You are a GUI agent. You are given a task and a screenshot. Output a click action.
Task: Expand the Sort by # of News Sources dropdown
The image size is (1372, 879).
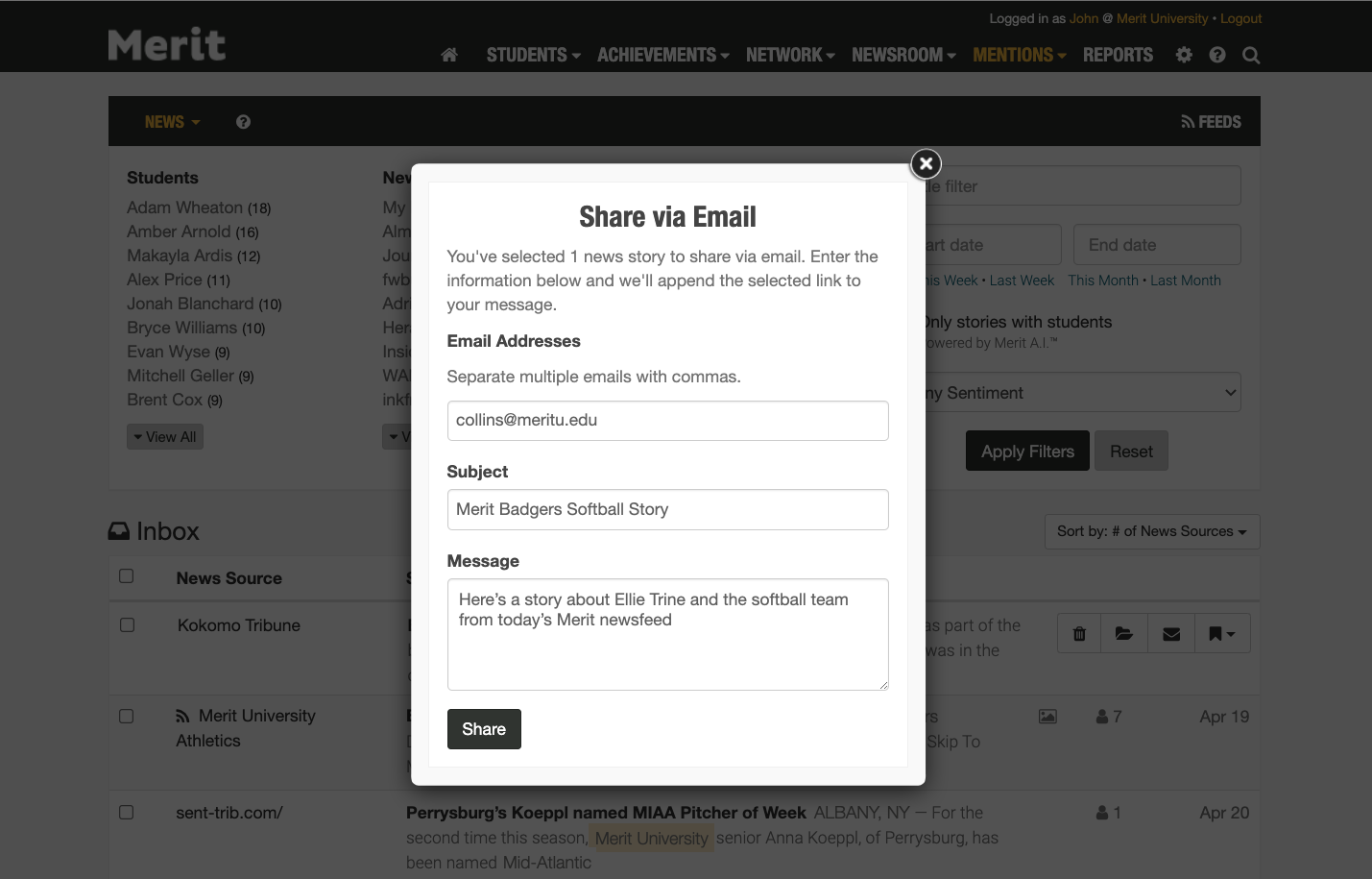tap(1151, 531)
